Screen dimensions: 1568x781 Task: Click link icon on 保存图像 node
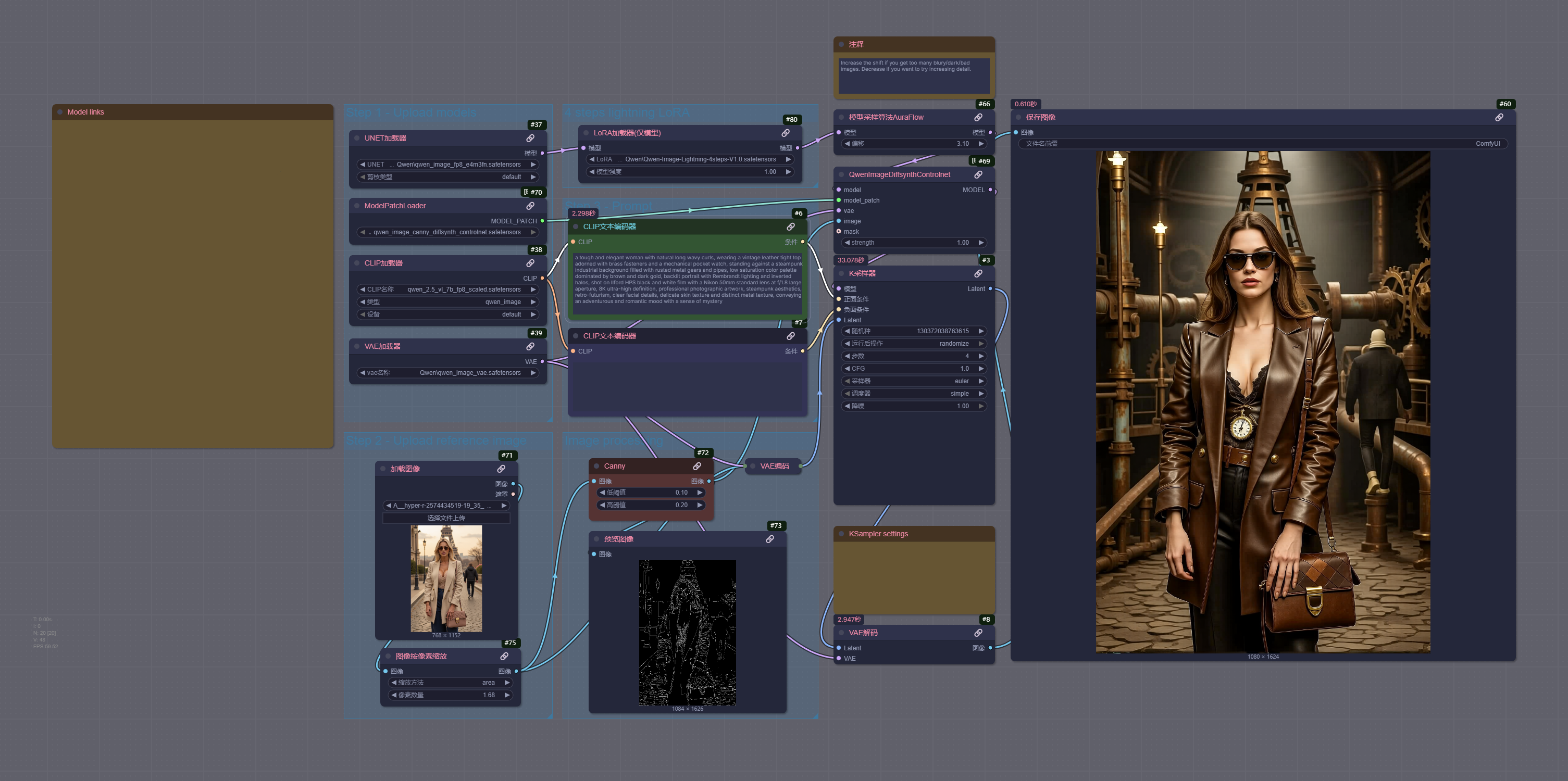(x=1499, y=117)
